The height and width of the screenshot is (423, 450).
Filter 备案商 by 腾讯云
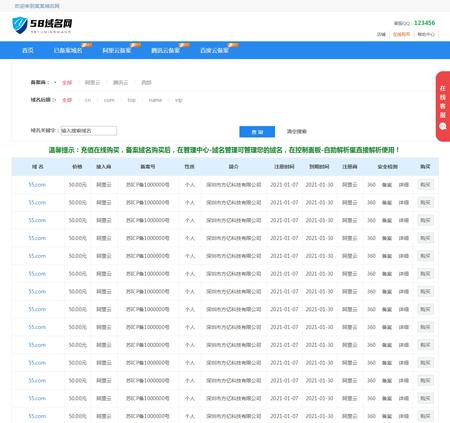pyautogui.click(x=120, y=82)
